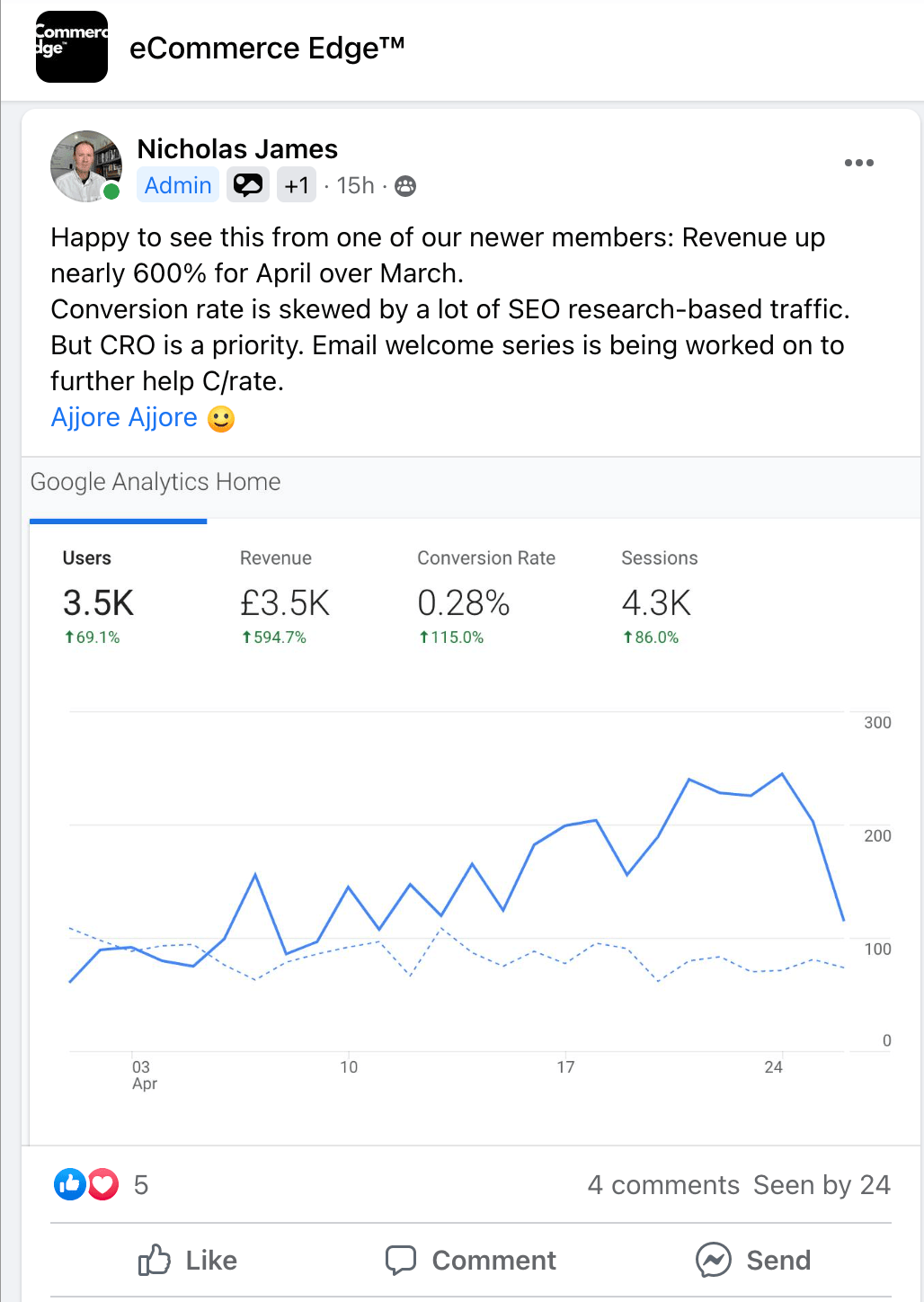This screenshot has width=924, height=1302.
Task: Open Nicholas James author name link
Action: (237, 148)
